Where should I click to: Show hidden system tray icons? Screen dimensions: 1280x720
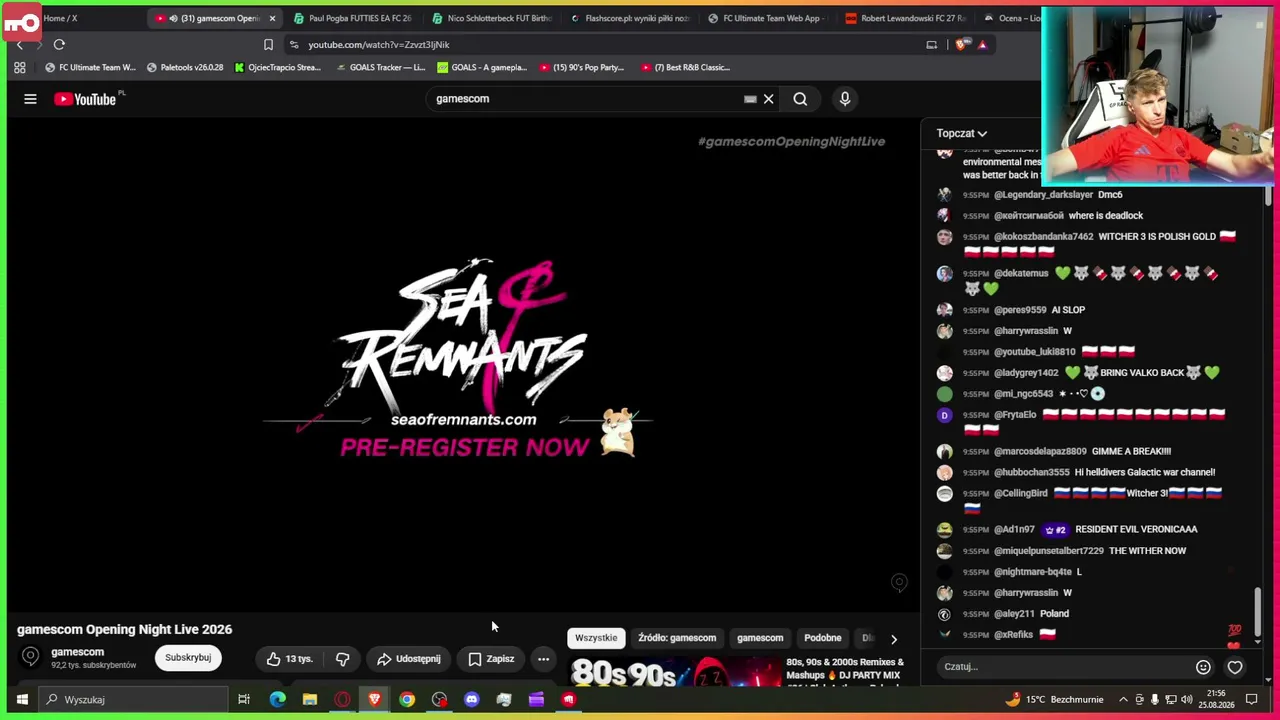coord(1123,700)
